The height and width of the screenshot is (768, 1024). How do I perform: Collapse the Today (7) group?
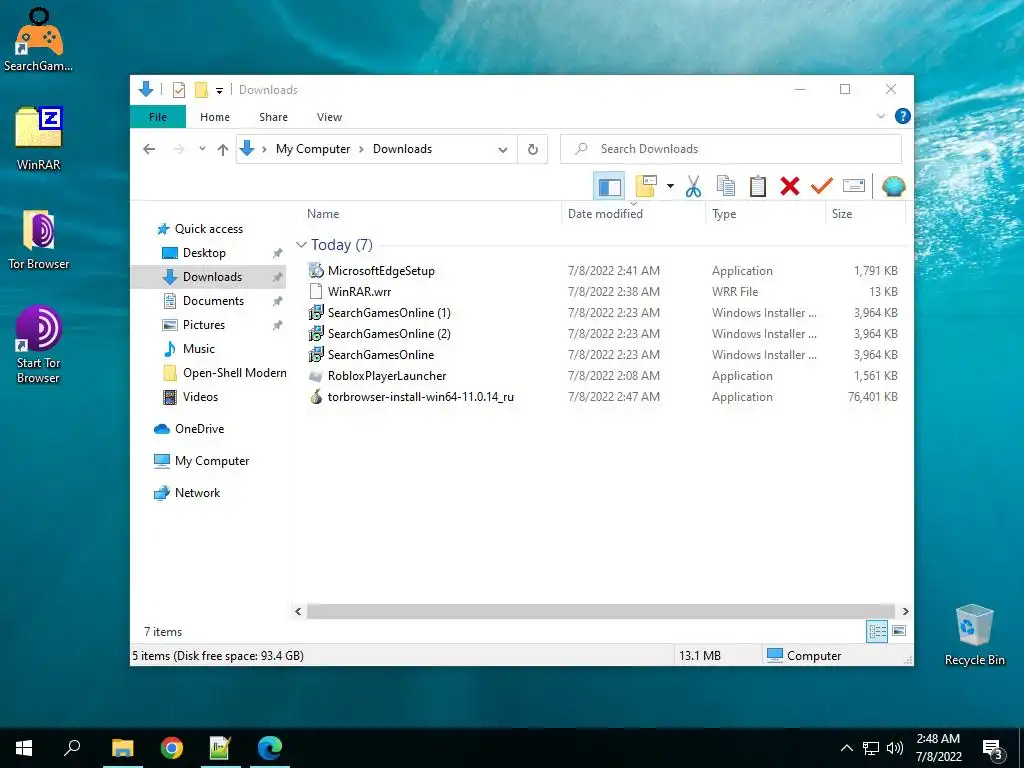(x=301, y=245)
